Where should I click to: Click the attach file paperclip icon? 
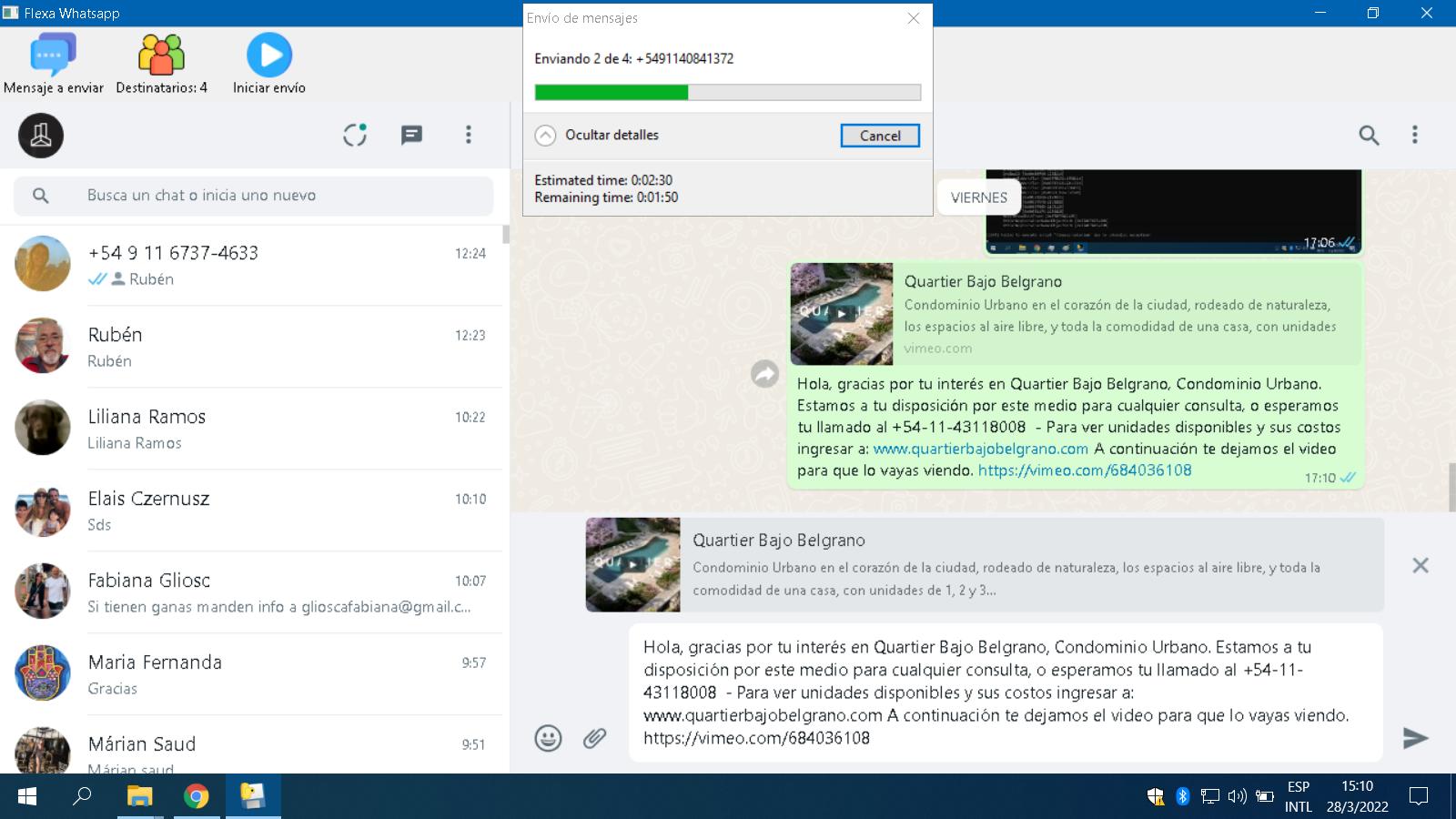594,738
